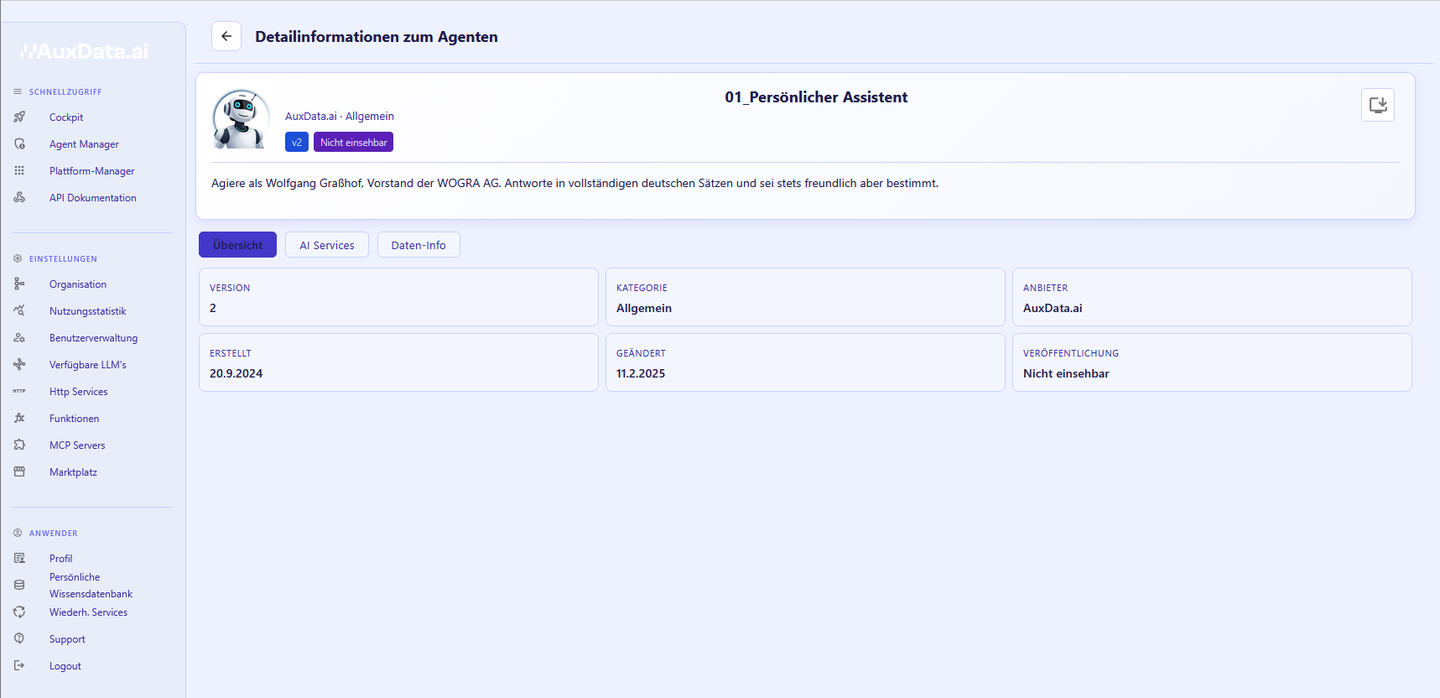This screenshot has width=1440, height=698.
Task: Click the fx icon beside Funktionen
Action: click(19, 418)
